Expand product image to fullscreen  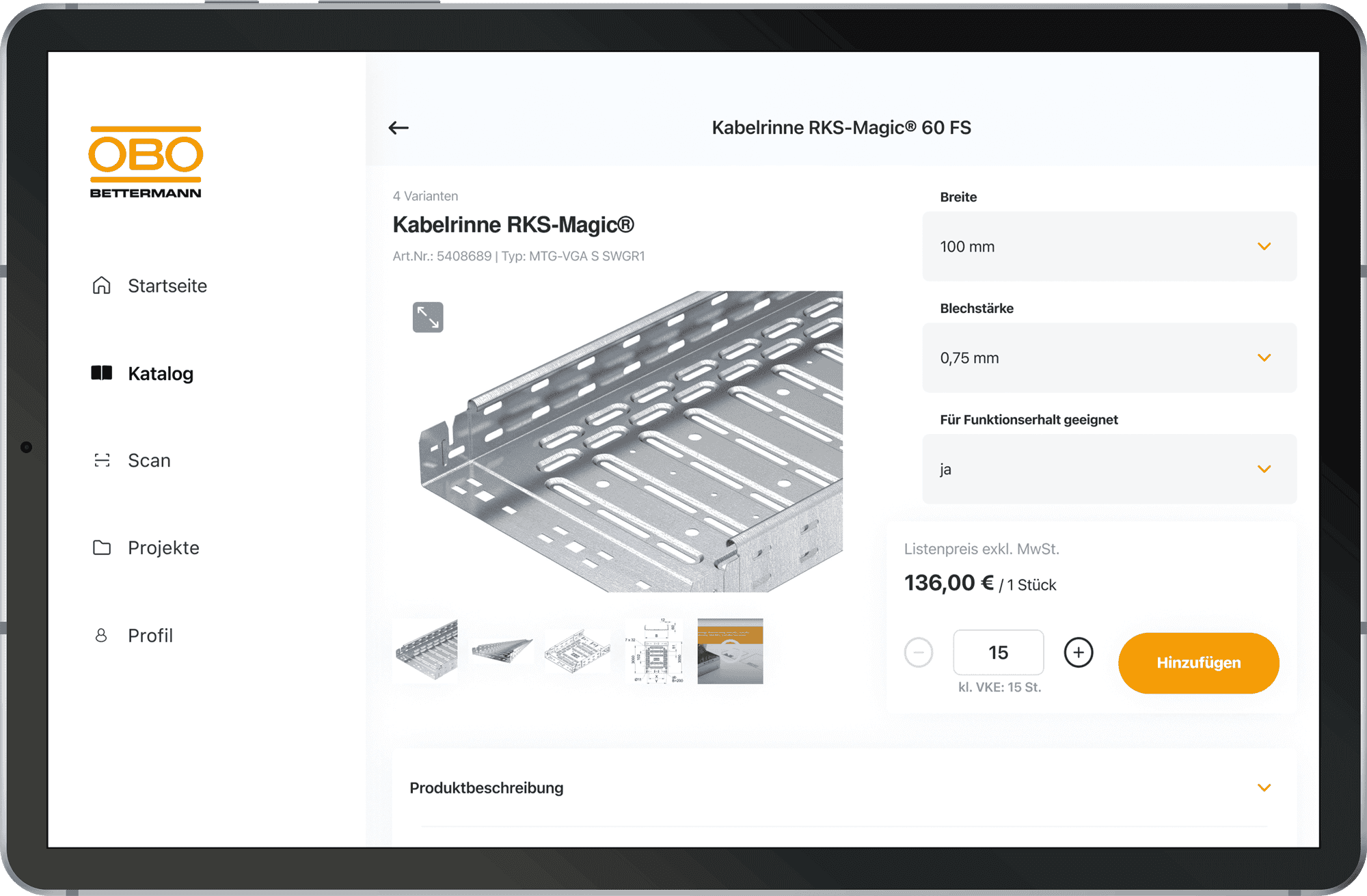(x=428, y=317)
